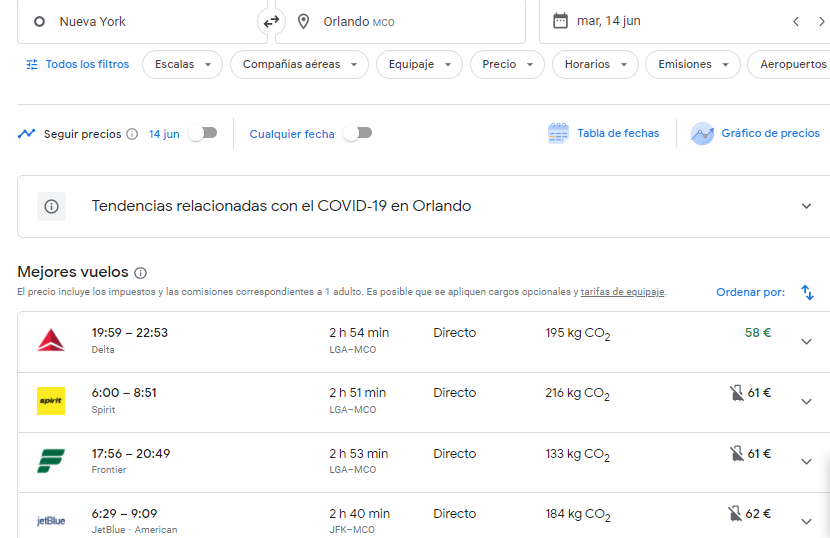
Task: Click the origin circle icon beside Nueva York
Action: coord(39,22)
